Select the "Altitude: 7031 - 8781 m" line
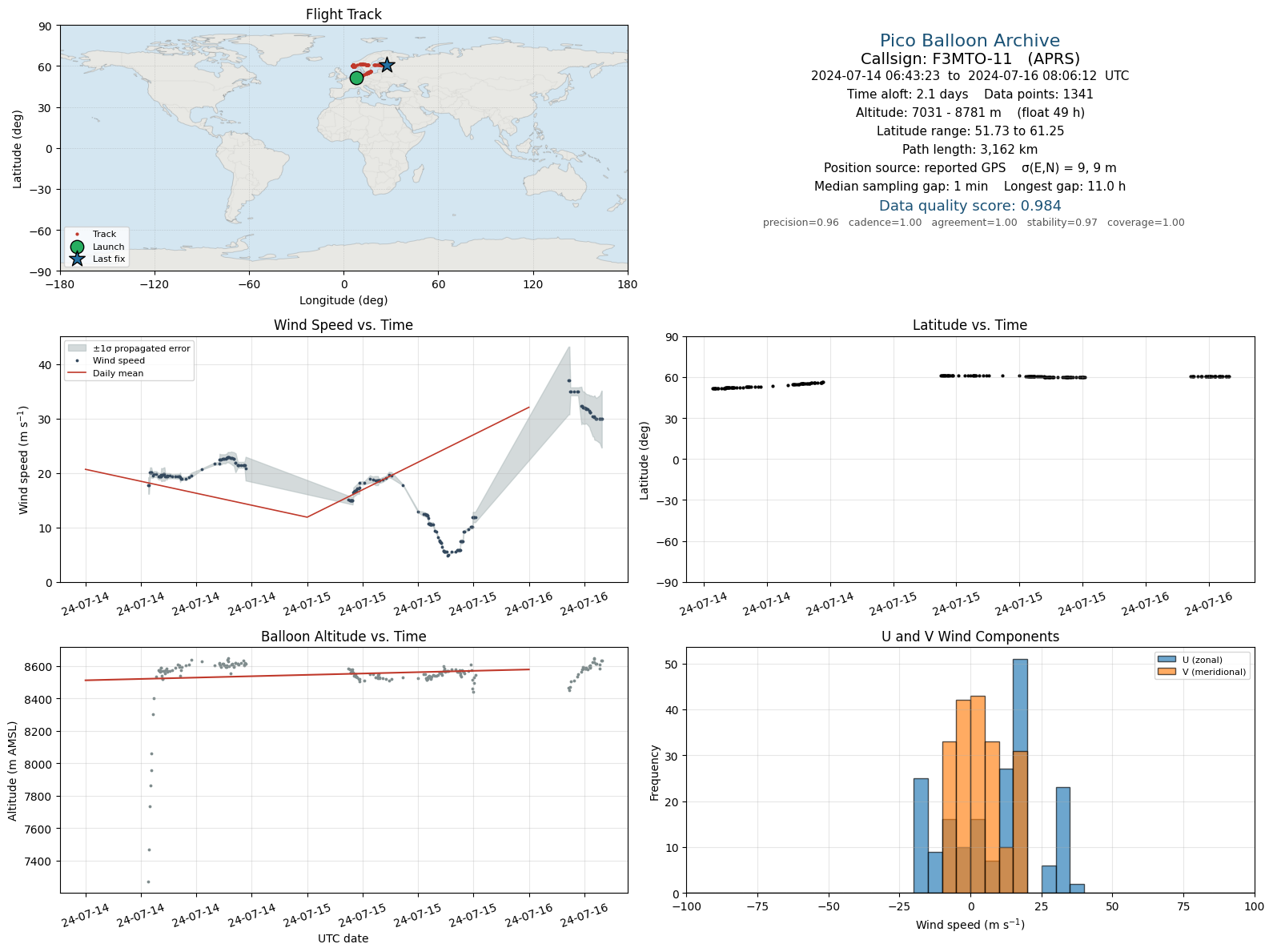 (928, 113)
